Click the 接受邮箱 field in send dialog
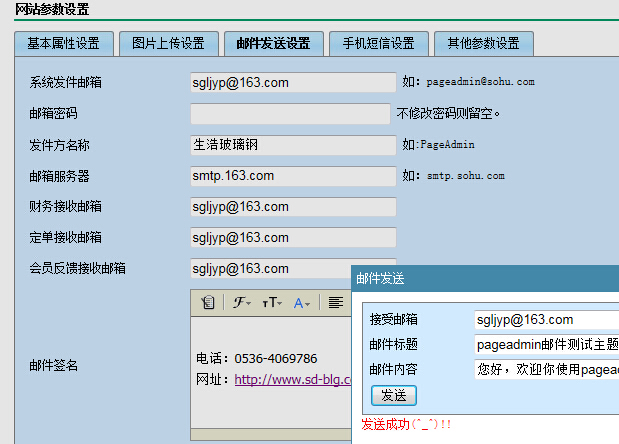The image size is (619, 444). (x=546, y=320)
